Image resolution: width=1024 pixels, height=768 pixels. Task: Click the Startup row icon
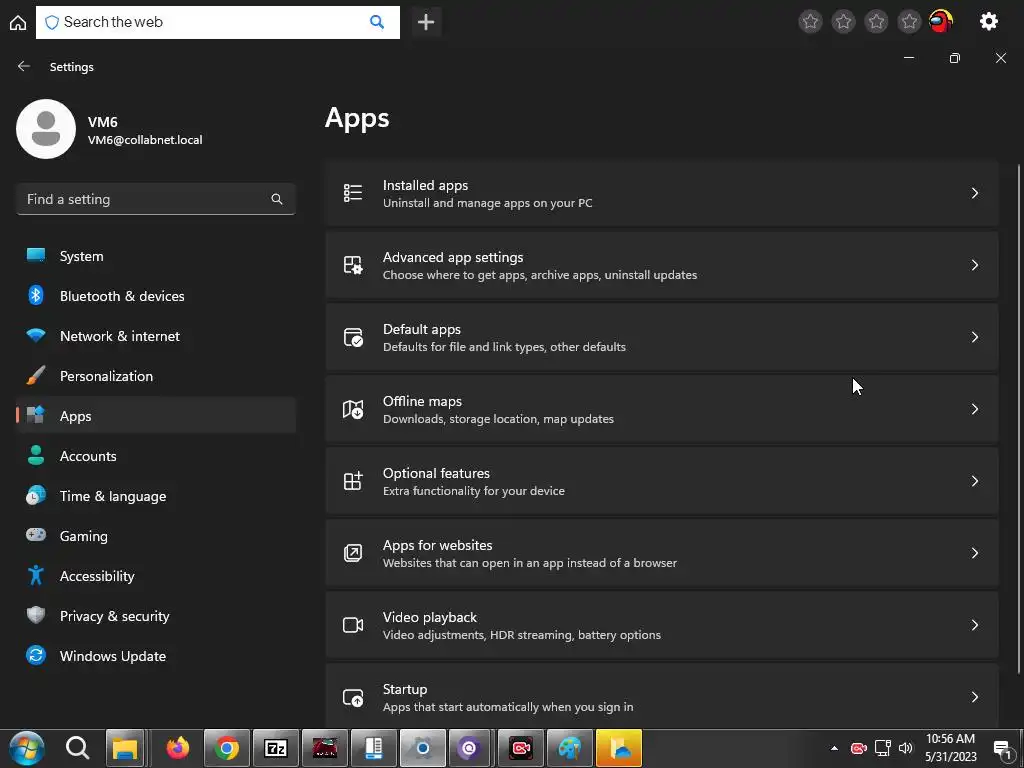[353, 697]
